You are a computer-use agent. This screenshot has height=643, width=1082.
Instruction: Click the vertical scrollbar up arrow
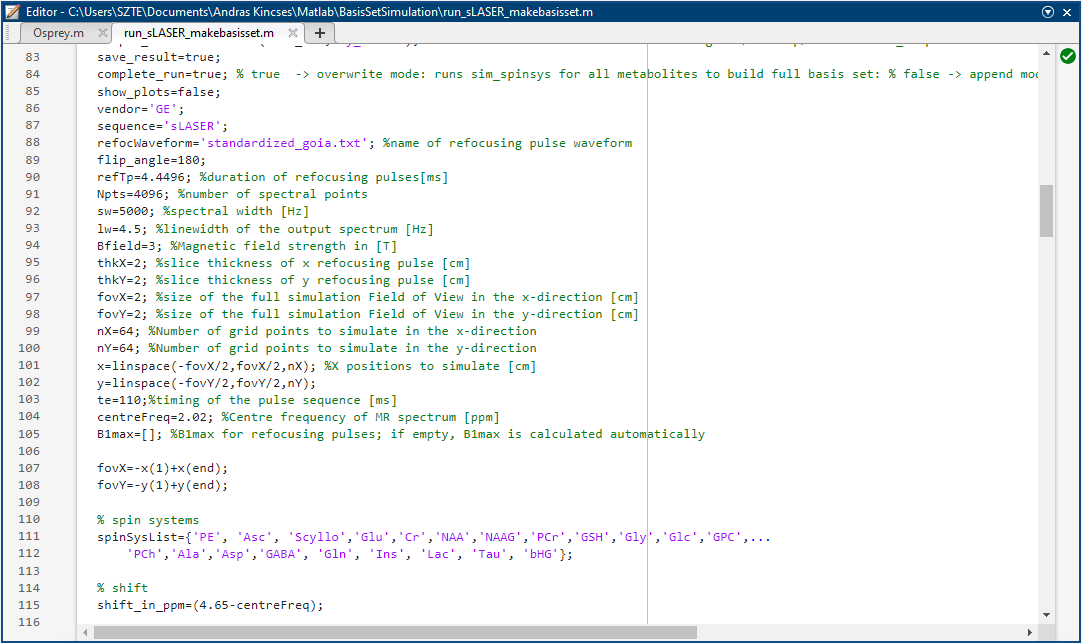click(x=1046, y=53)
